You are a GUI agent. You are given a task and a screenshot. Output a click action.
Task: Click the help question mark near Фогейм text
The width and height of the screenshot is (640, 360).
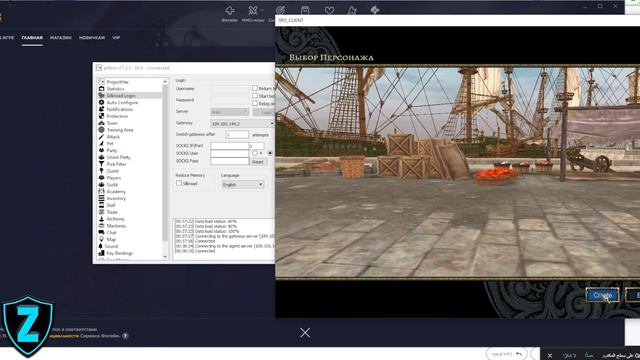point(125,336)
